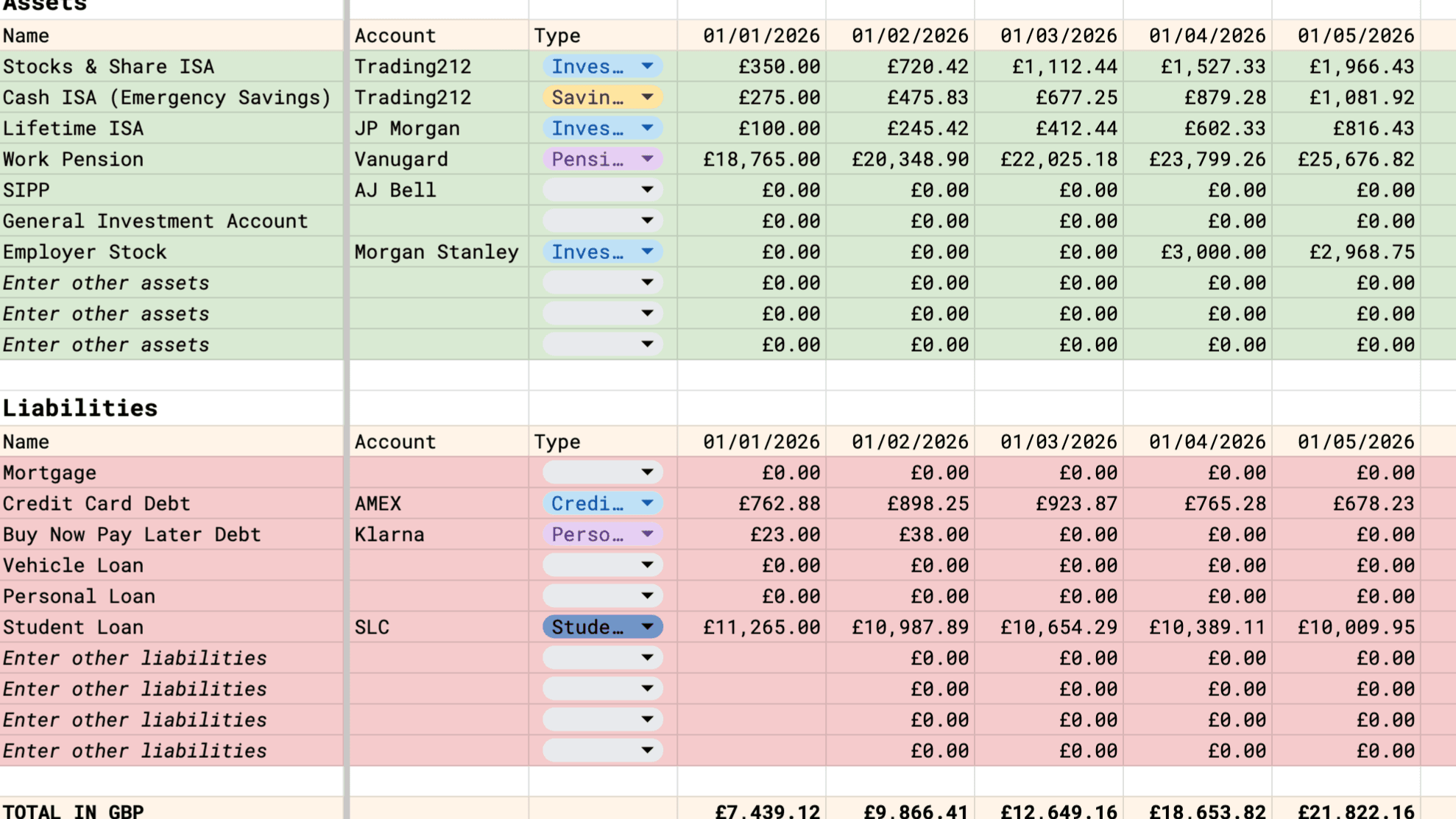Image resolution: width=1456 pixels, height=819 pixels.
Task: Open Type dropdown for Employer Stock
Action: [x=603, y=252]
